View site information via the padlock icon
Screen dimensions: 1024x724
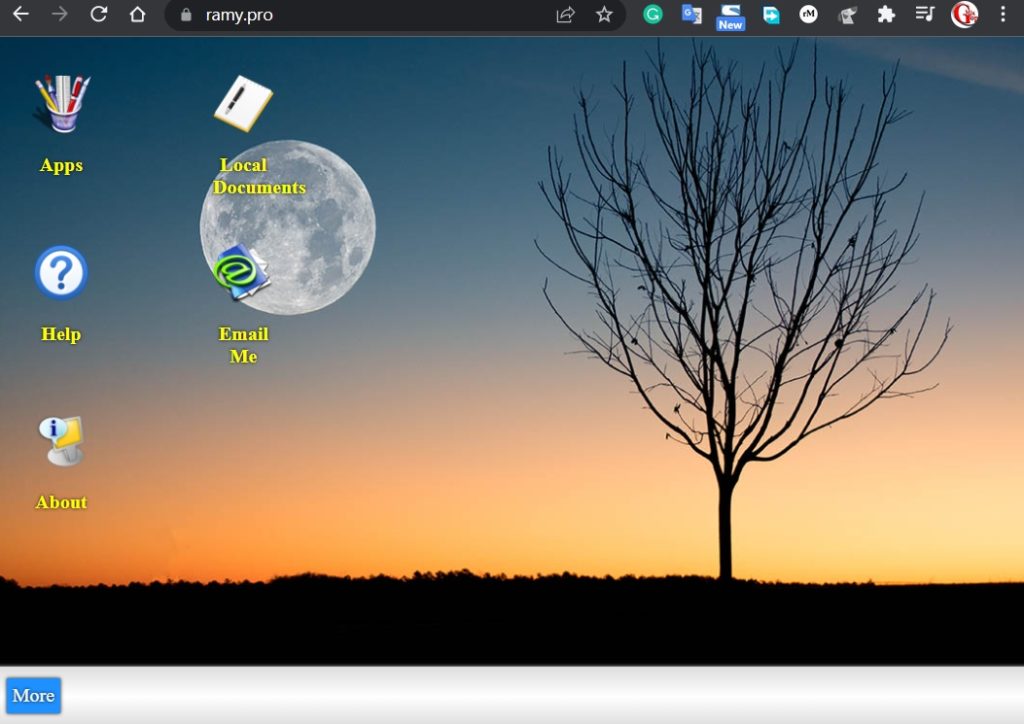coord(185,15)
